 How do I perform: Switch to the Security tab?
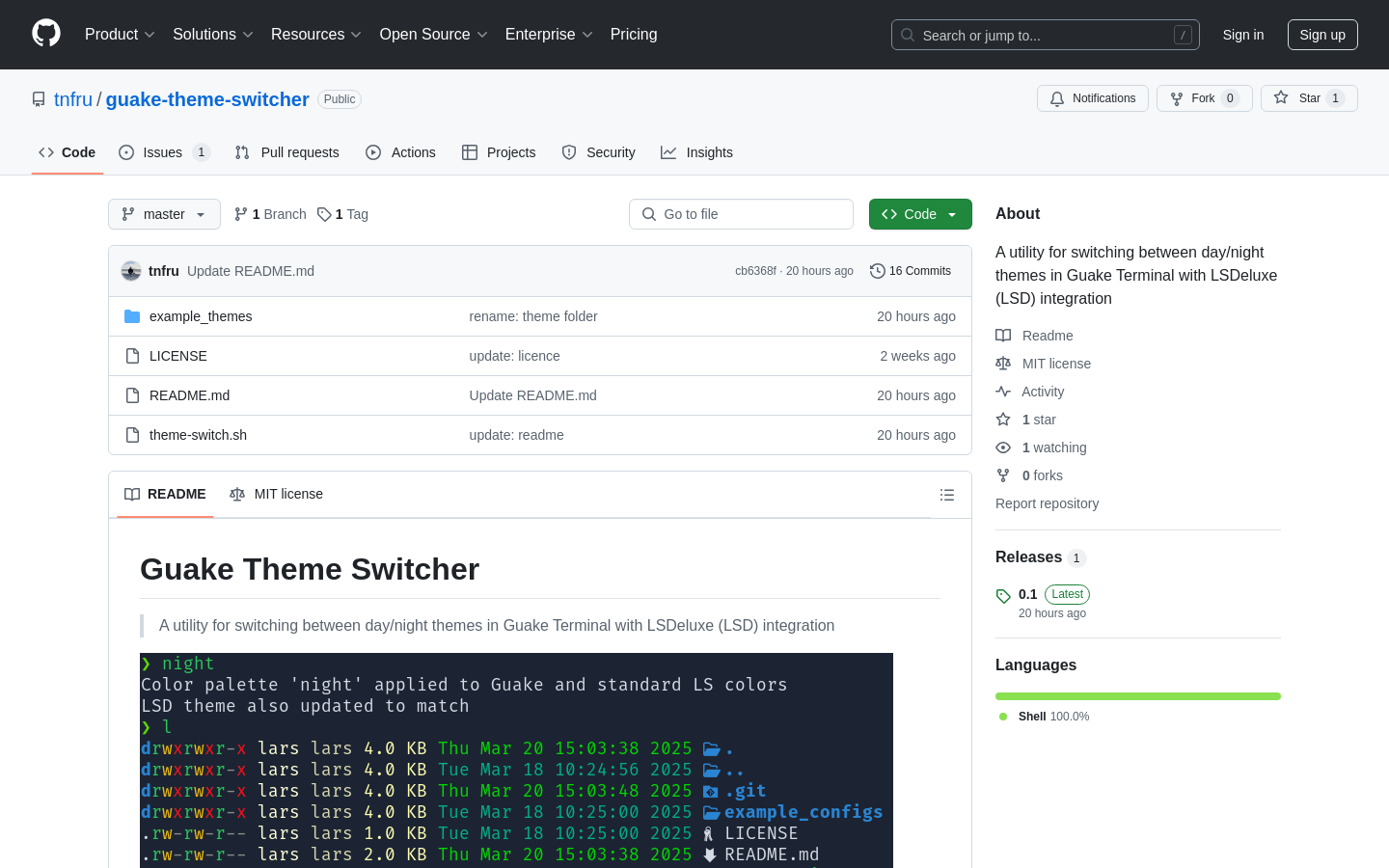598,152
